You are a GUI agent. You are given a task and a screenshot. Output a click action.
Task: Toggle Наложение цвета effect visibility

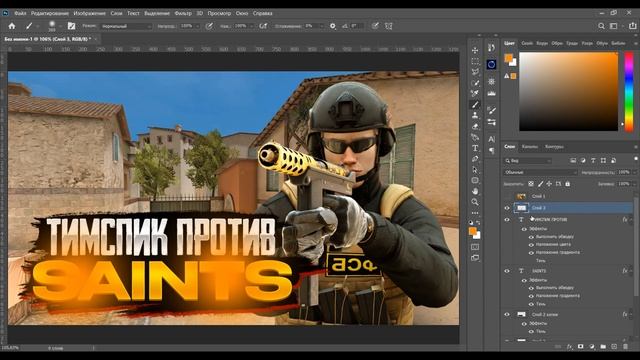531,244
